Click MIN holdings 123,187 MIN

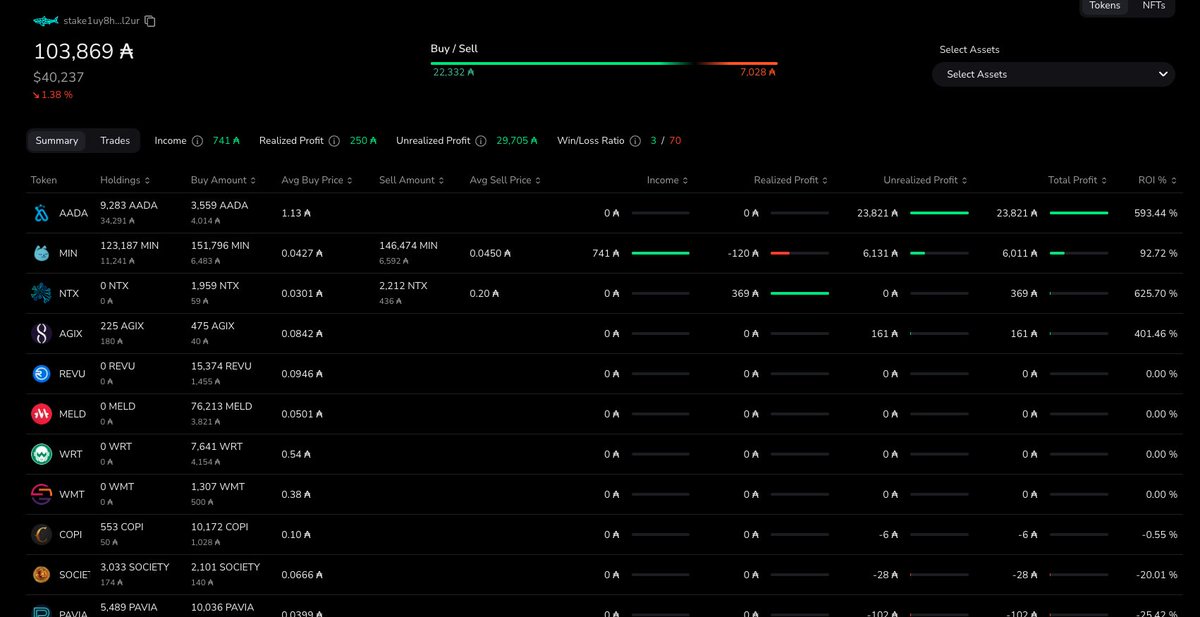pyautogui.click(x=130, y=245)
